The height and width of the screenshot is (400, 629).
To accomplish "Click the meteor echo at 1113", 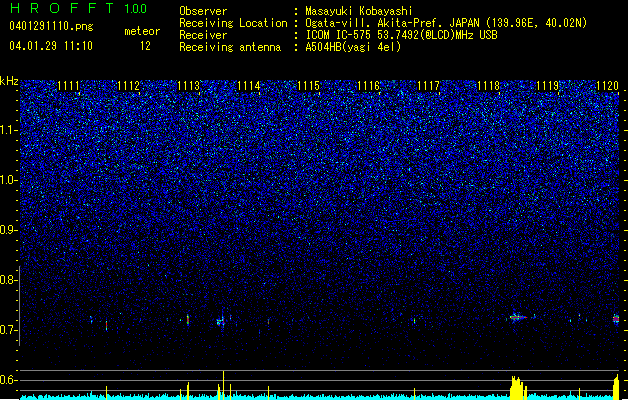I will tap(188, 320).
